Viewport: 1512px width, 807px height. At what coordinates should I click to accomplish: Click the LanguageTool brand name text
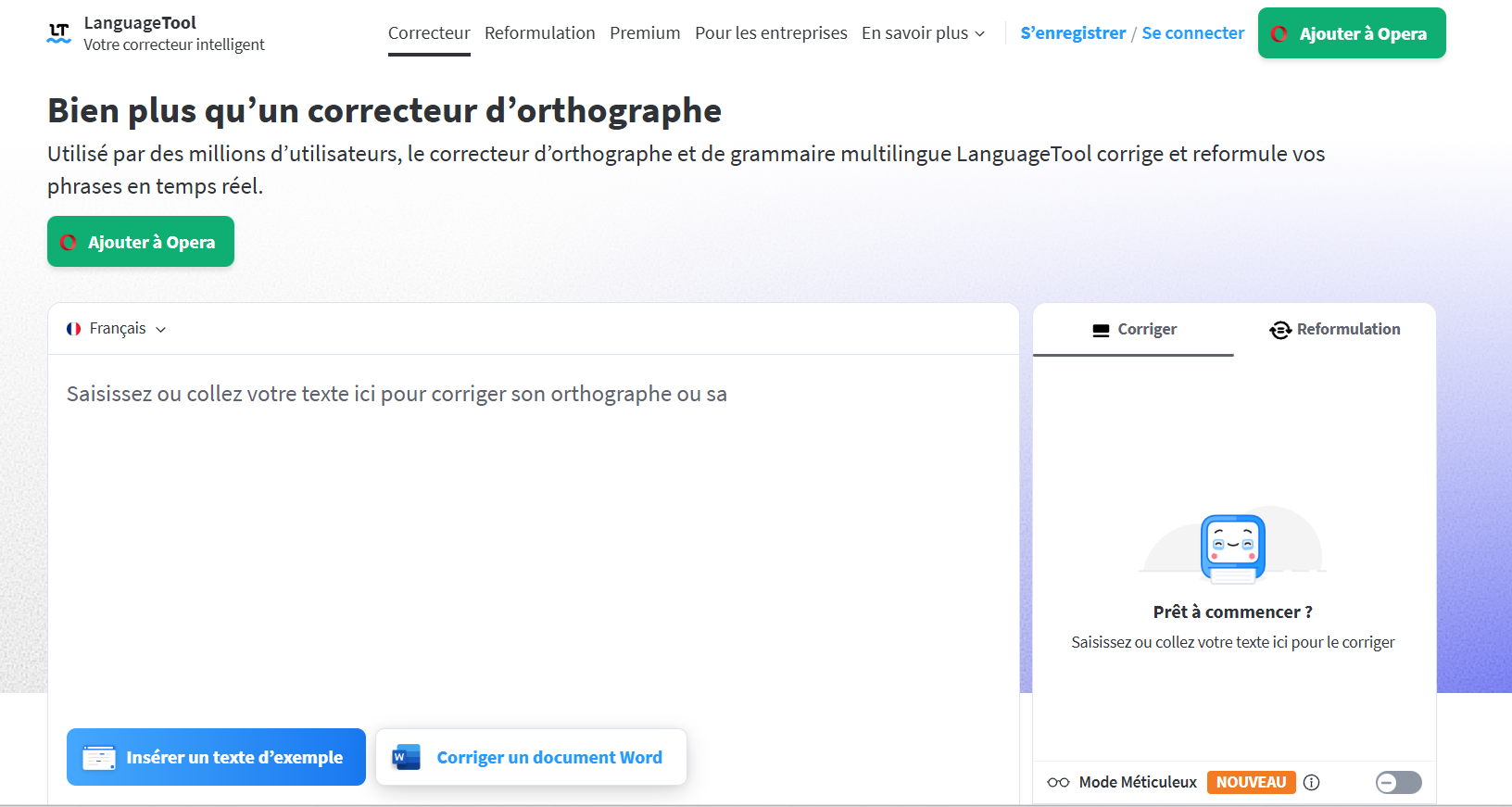tap(140, 23)
